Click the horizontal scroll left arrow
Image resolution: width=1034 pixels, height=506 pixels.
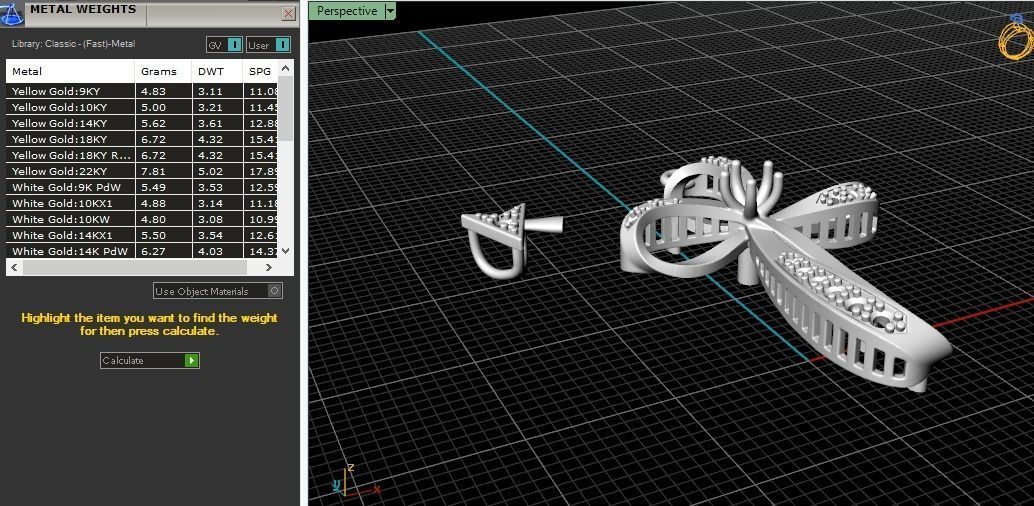(15, 267)
